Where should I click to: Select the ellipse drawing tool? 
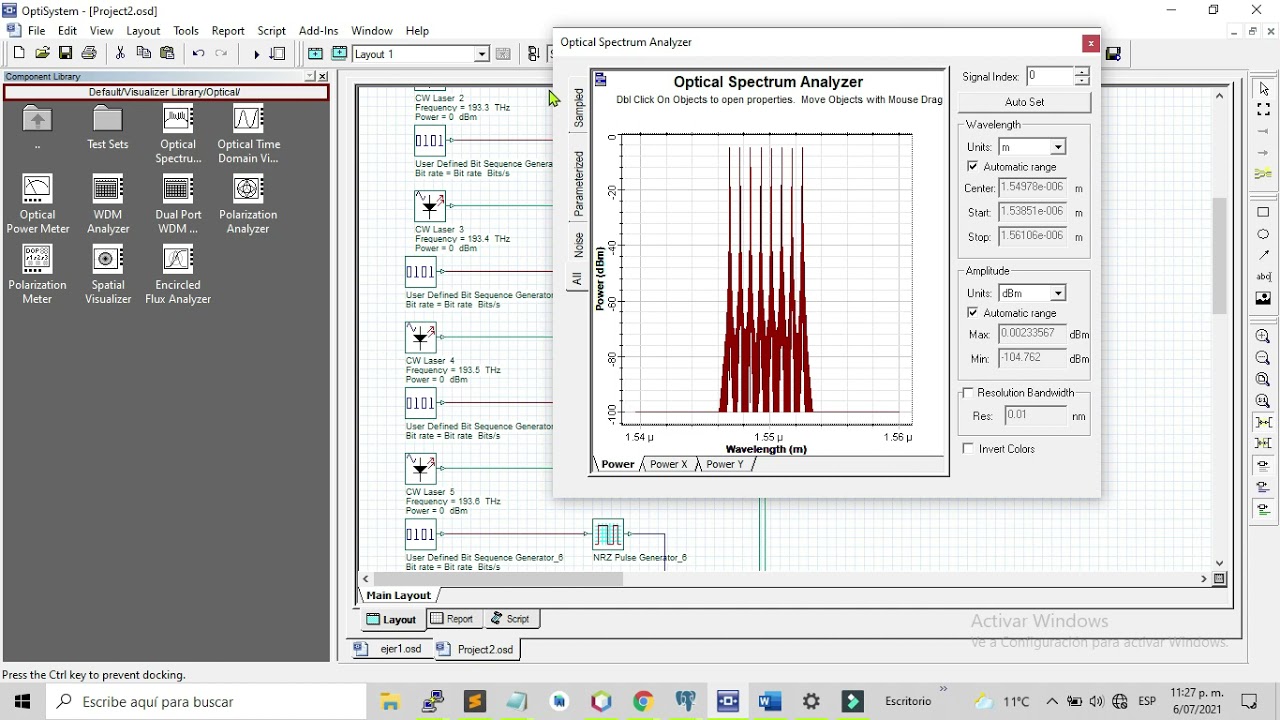(1263, 234)
